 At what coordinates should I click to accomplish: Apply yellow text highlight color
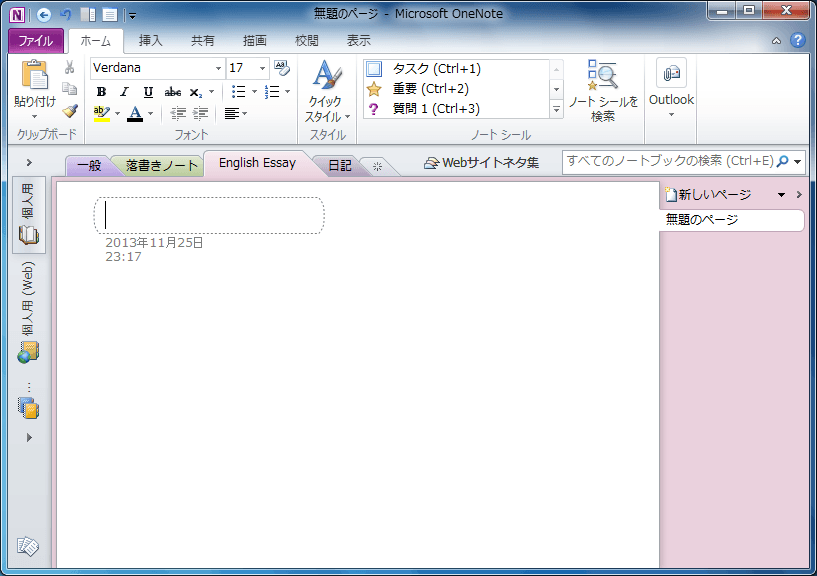(x=102, y=113)
